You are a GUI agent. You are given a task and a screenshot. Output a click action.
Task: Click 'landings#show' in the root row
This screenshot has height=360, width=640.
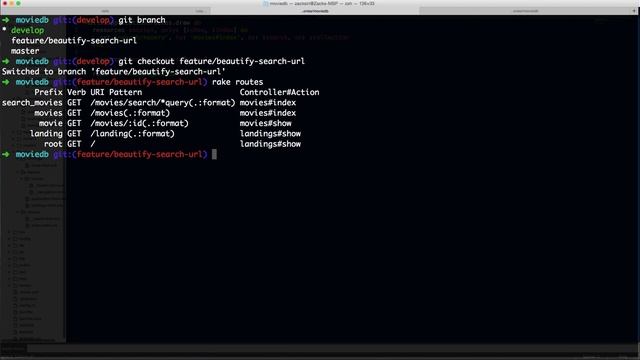pyautogui.click(x=270, y=144)
